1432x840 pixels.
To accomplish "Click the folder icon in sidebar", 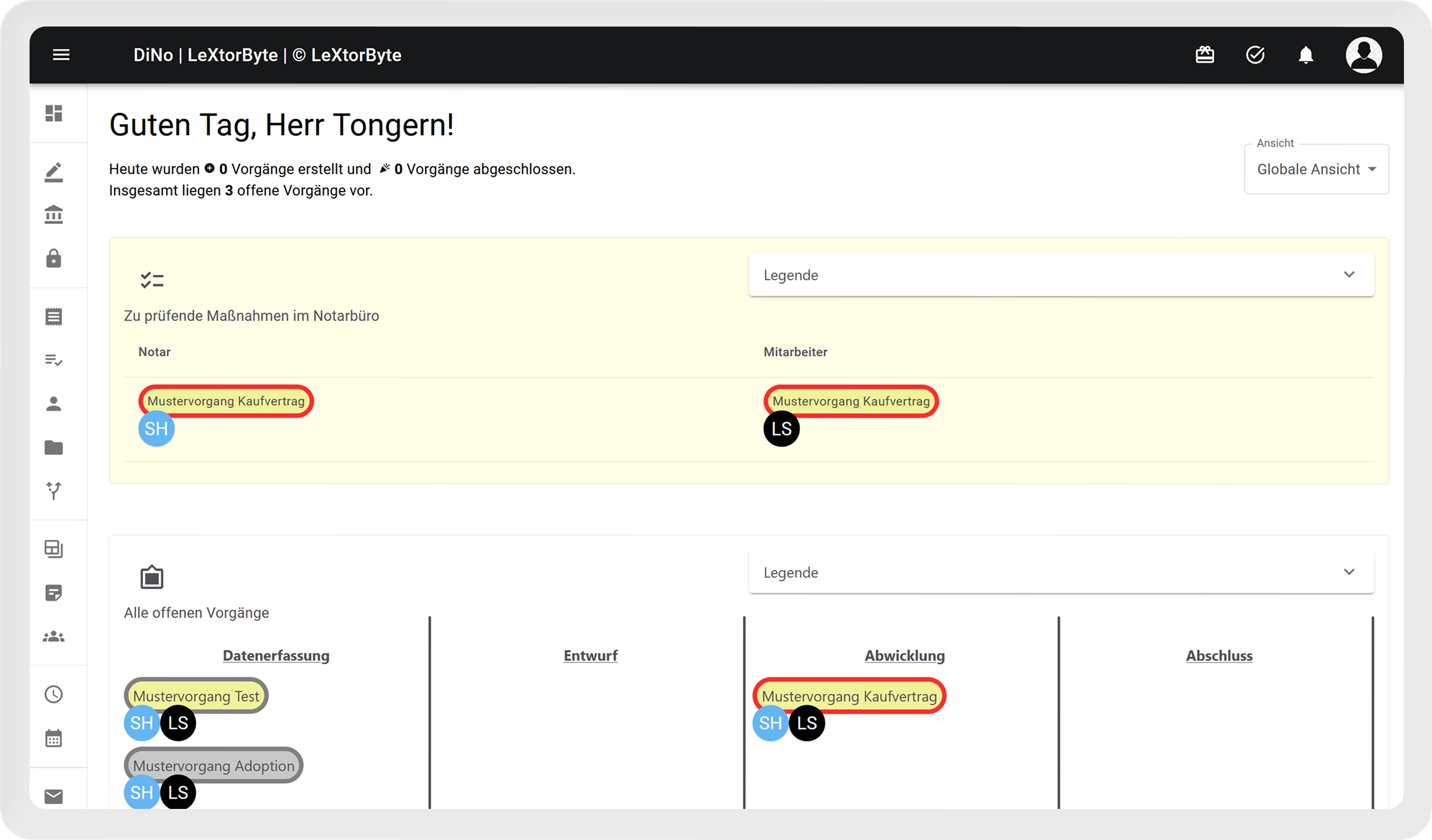I will 54,448.
